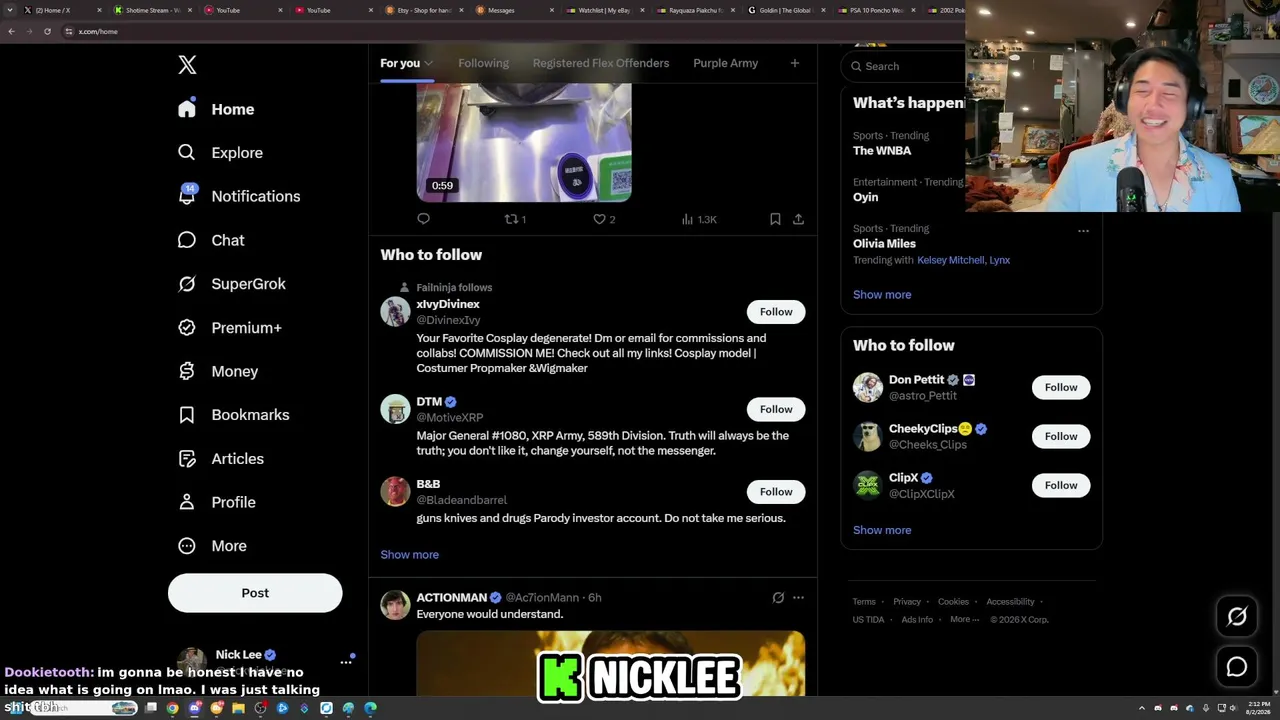Follow DTM @MotiveXRP
Image resolution: width=1280 pixels, height=720 pixels.
click(776, 409)
